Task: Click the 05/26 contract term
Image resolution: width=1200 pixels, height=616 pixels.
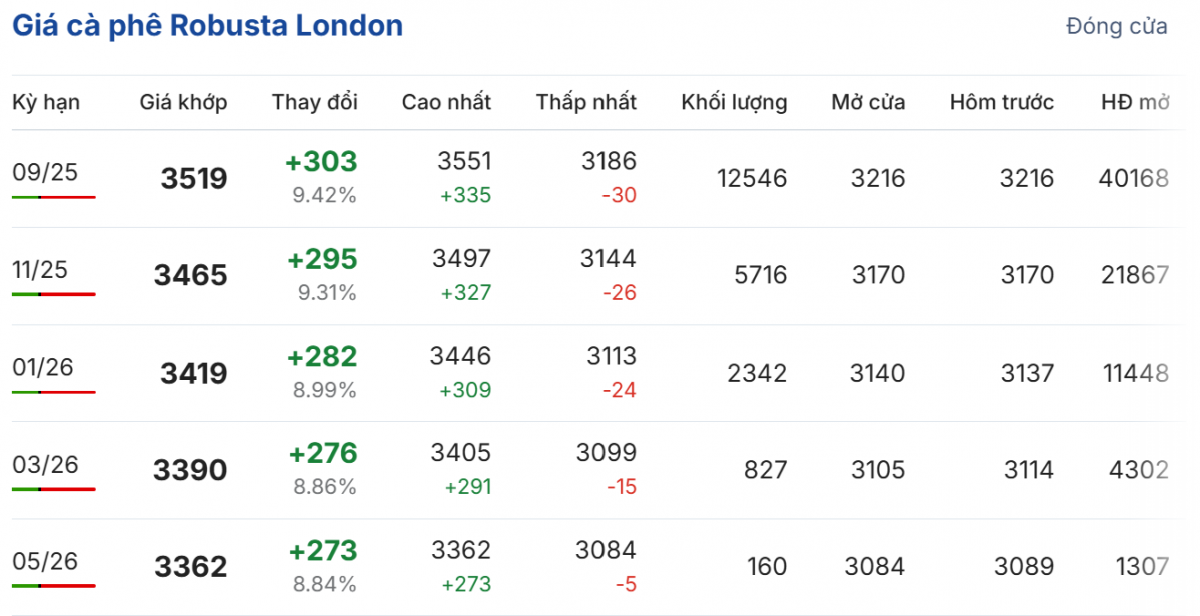Action: (x=45, y=561)
